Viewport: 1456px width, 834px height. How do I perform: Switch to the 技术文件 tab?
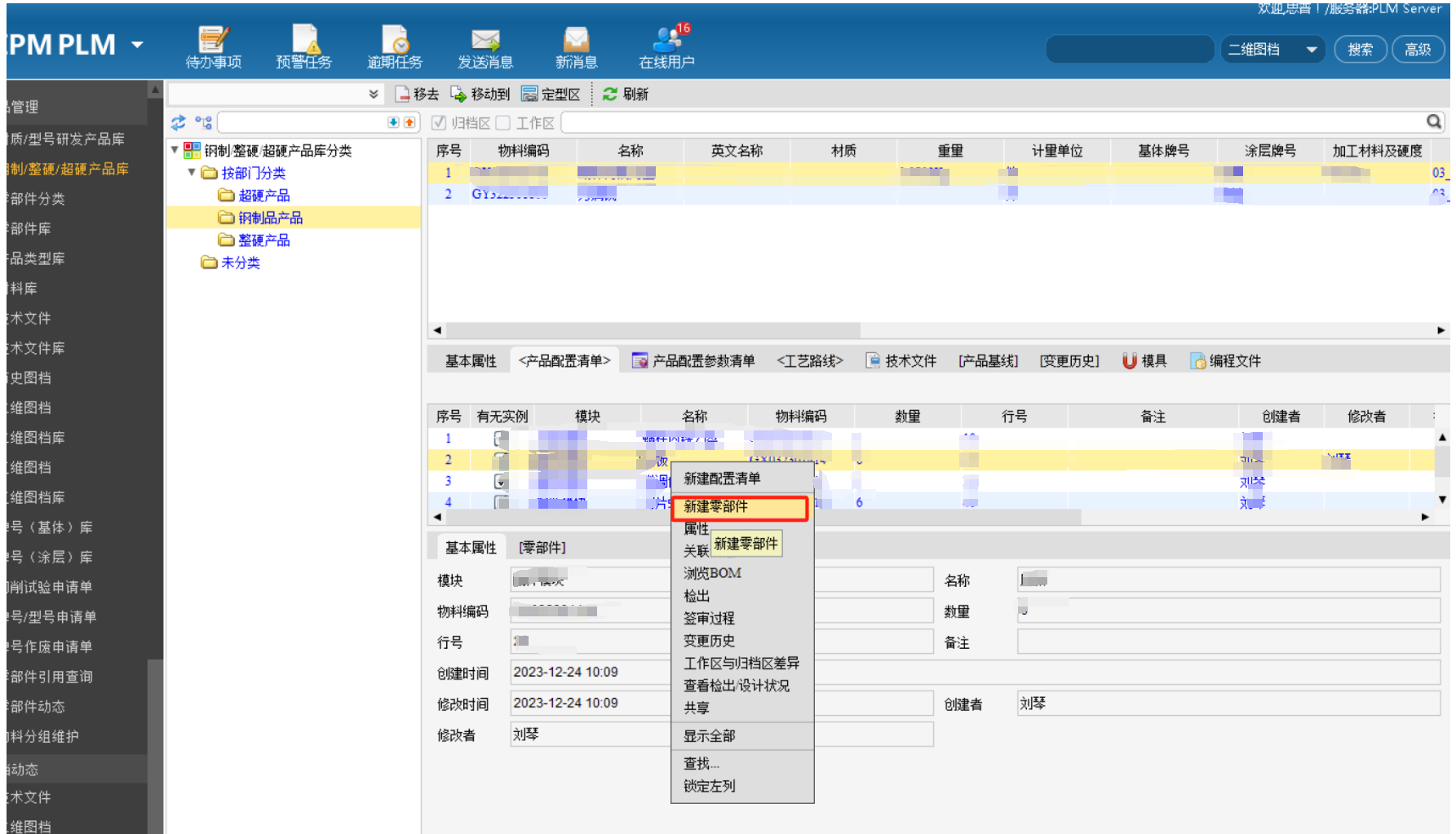pyautogui.click(x=901, y=361)
